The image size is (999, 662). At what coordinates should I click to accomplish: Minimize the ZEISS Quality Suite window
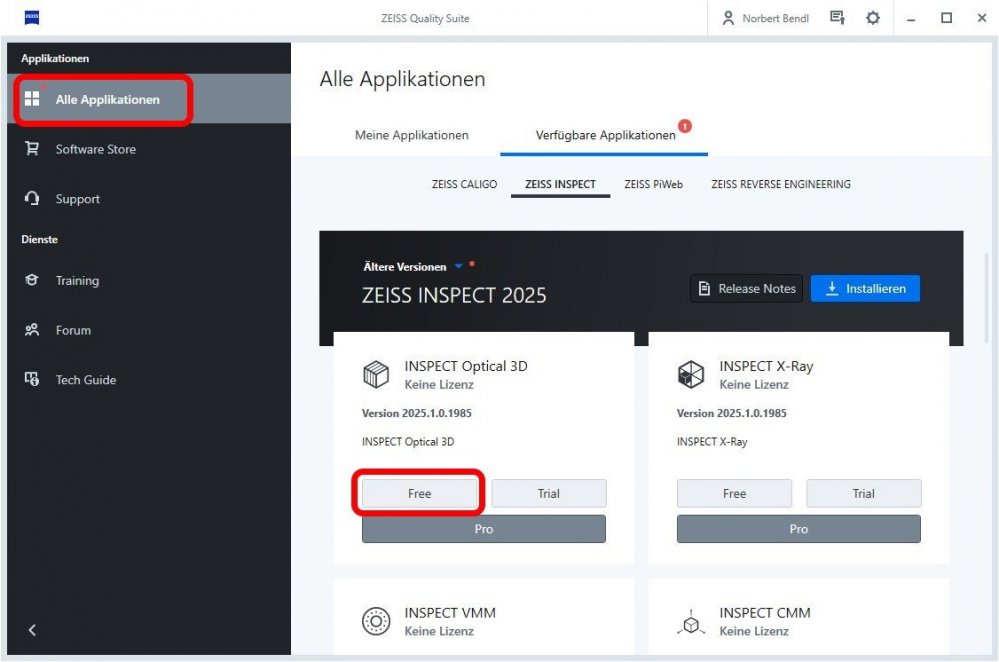click(911, 18)
